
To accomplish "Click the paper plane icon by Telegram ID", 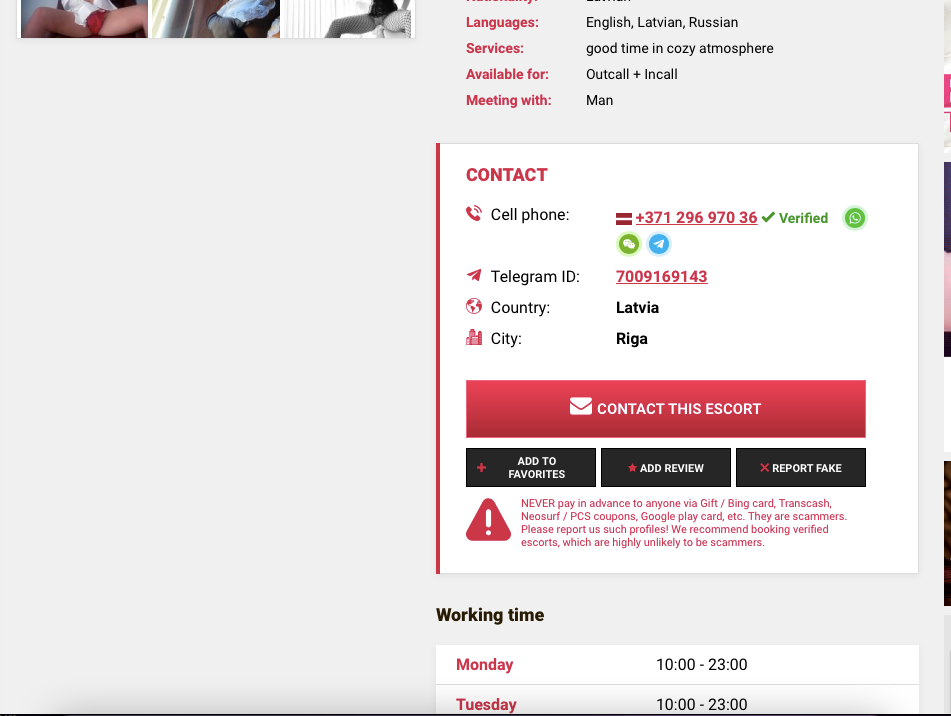I will [x=474, y=275].
